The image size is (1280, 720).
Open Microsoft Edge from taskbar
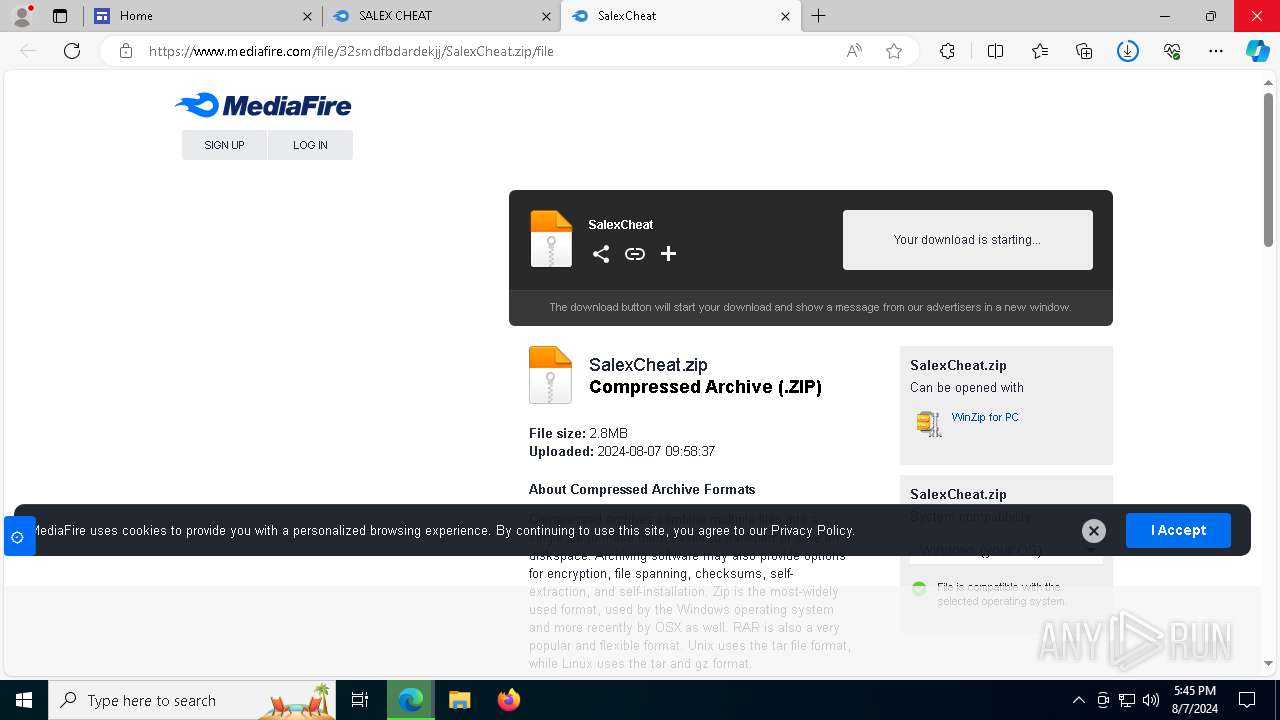[x=411, y=700]
